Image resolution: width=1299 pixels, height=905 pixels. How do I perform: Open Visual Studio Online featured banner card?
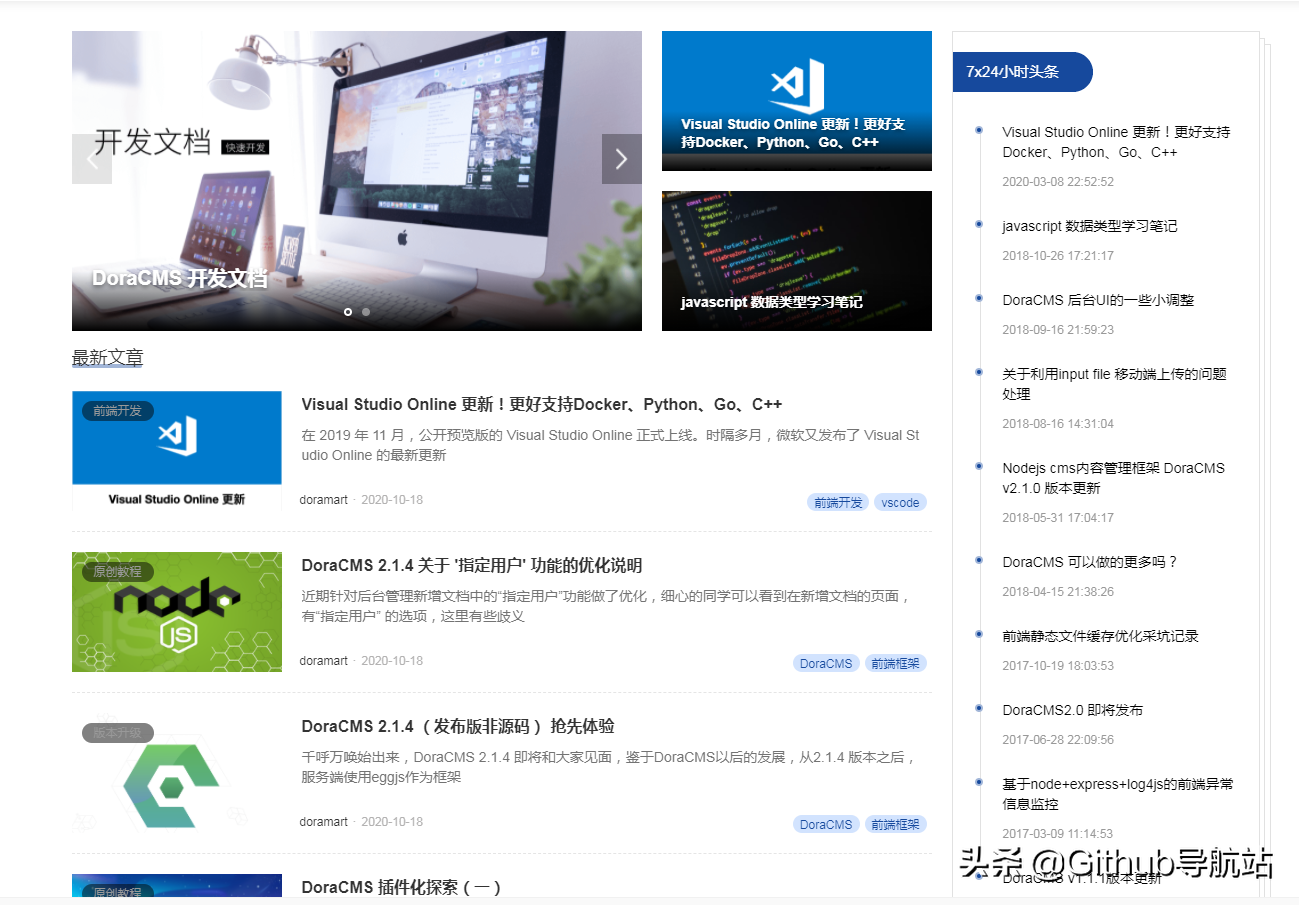click(797, 101)
